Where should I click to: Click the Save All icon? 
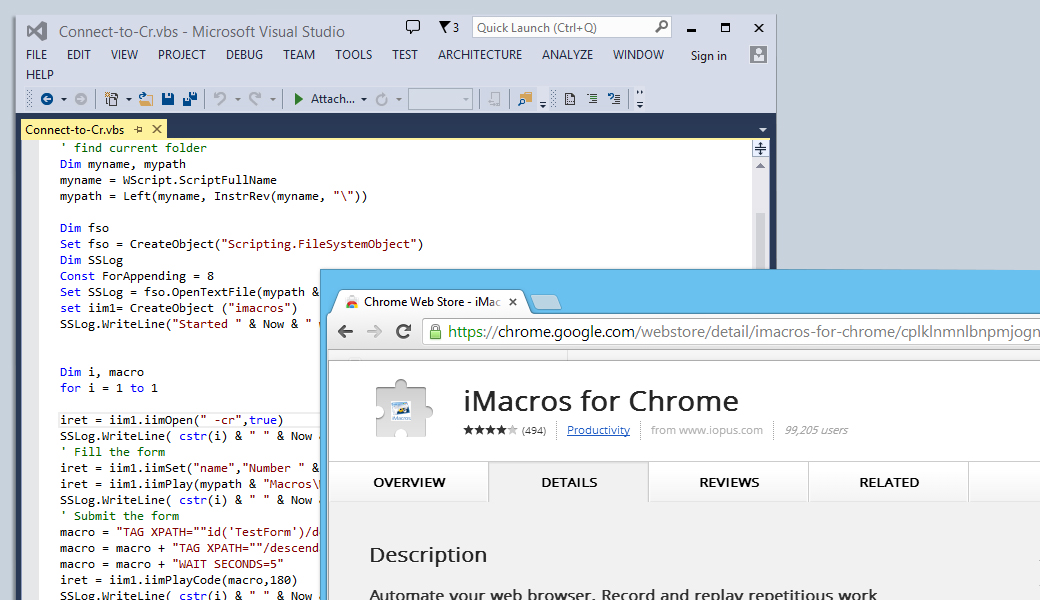[x=190, y=99]
